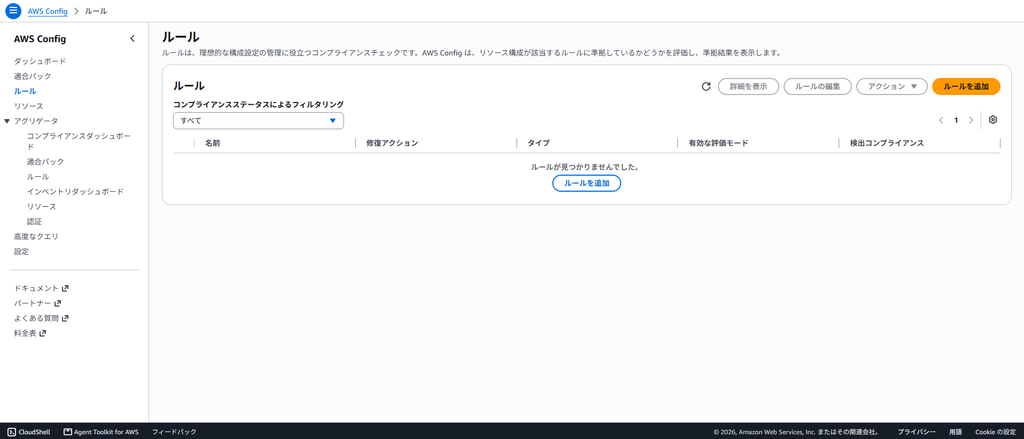
Task: Select ダッシュボード in sidebar
Action: point(40,61)
